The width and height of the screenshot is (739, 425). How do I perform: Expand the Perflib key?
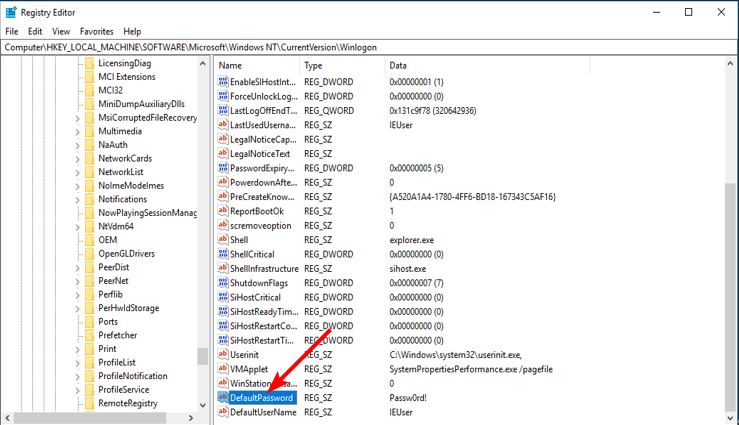[x=77, y=295]
